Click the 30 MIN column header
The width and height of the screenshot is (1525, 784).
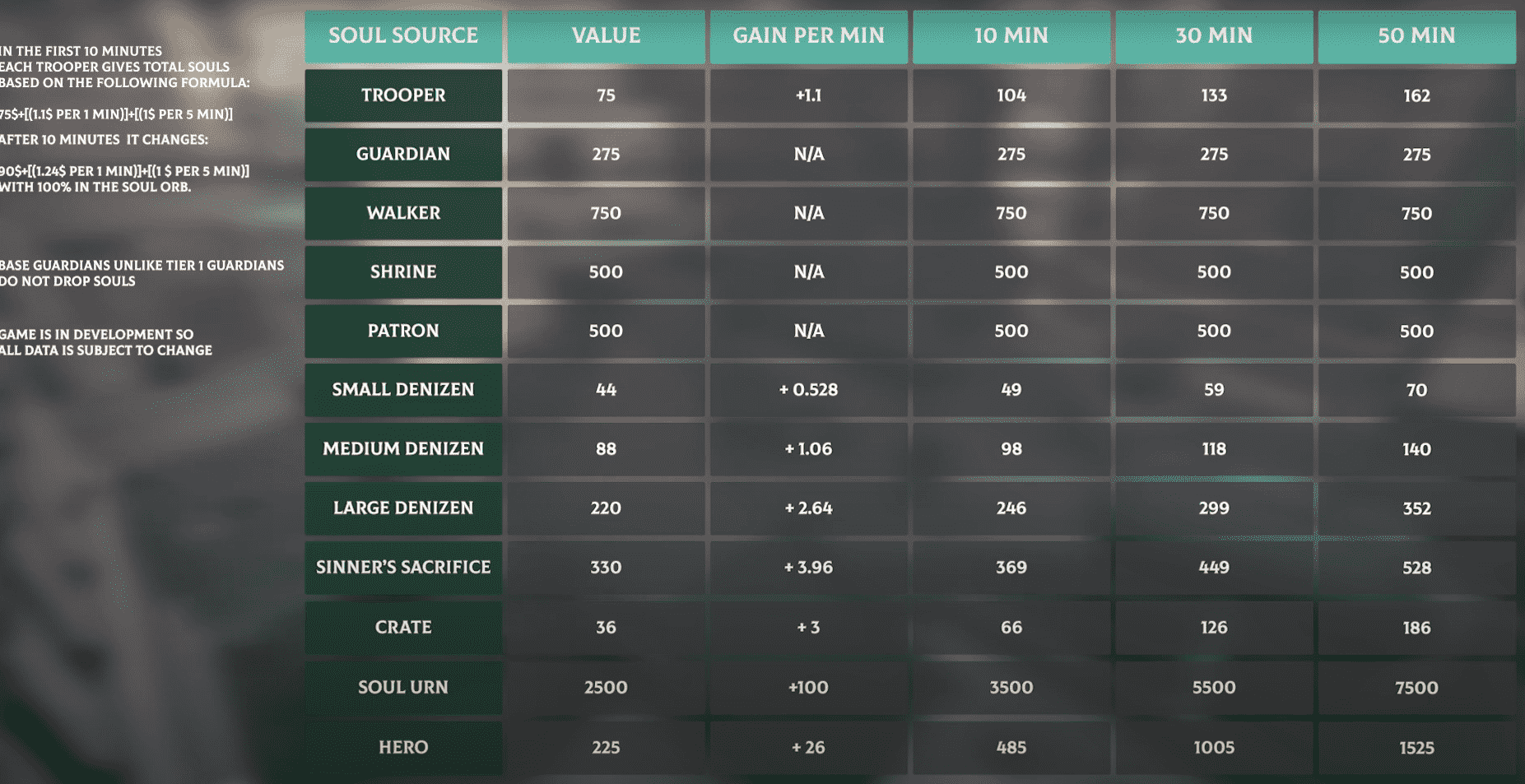[x=1214, y=36]
